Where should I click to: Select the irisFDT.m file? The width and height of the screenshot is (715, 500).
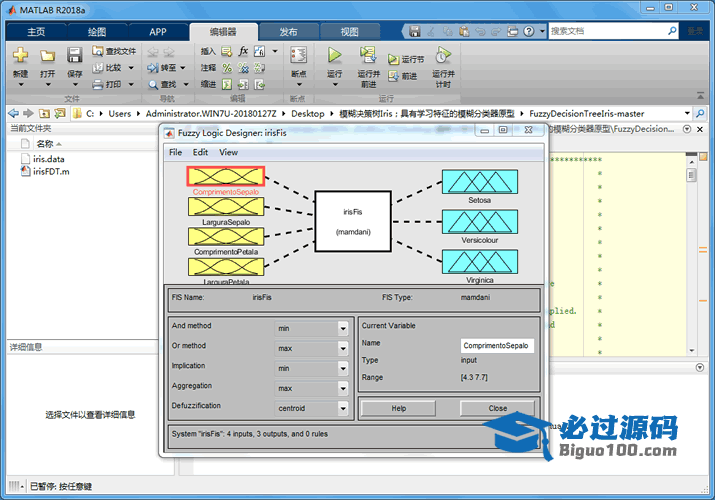[x=51, y=171]
